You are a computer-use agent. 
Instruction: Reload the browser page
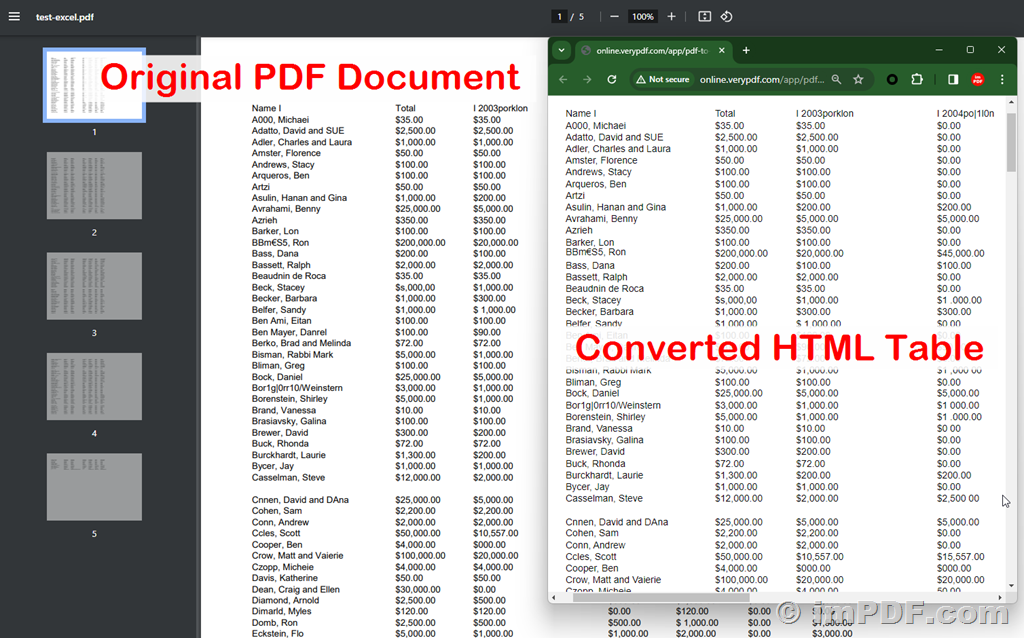612,79
